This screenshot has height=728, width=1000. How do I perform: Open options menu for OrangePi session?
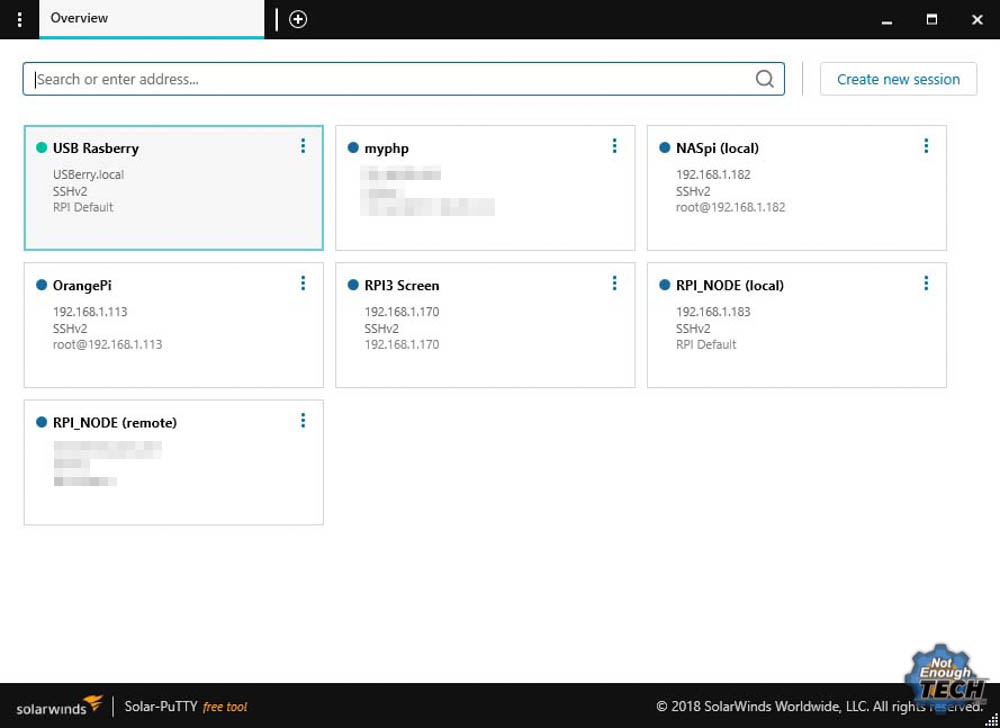[303, 283]
